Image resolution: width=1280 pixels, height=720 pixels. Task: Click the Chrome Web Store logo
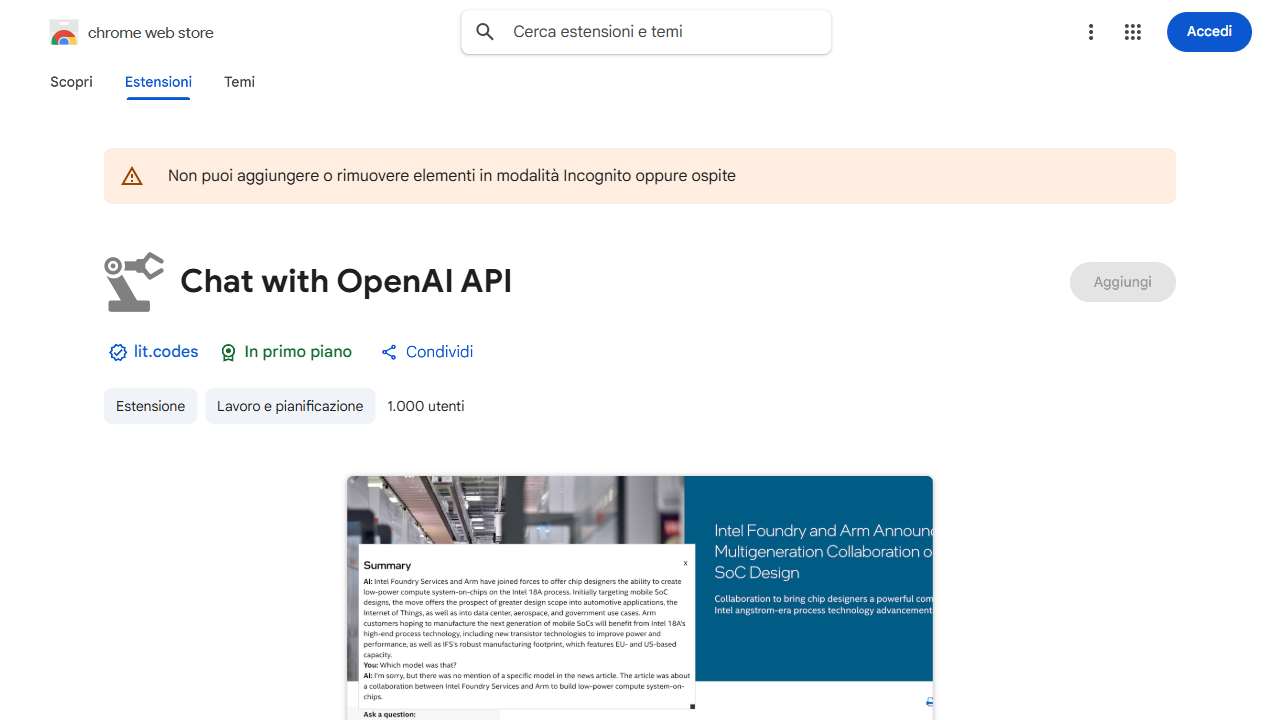(x=63, y=32)
